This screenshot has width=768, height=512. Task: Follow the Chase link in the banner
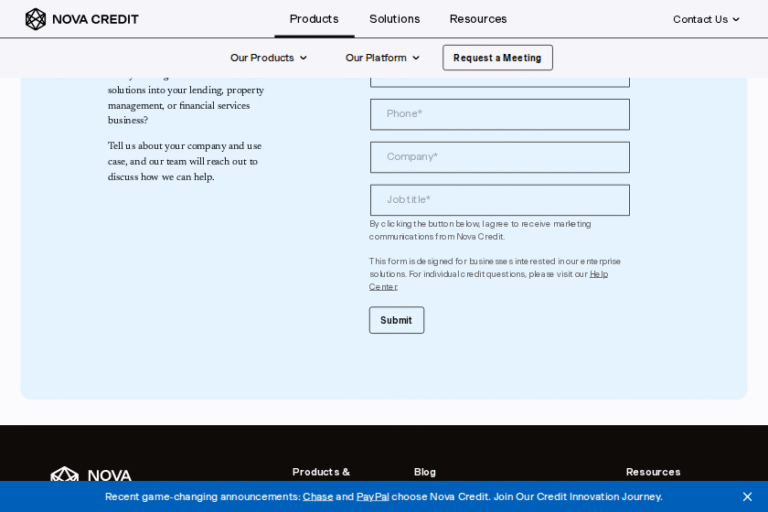(318, 496)
